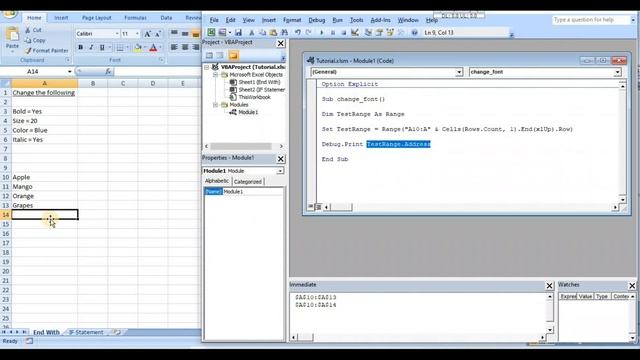Click the blue Help icon in VBA toolbar
This screenshot has width=640, height=360.
[x=414, y=32]
